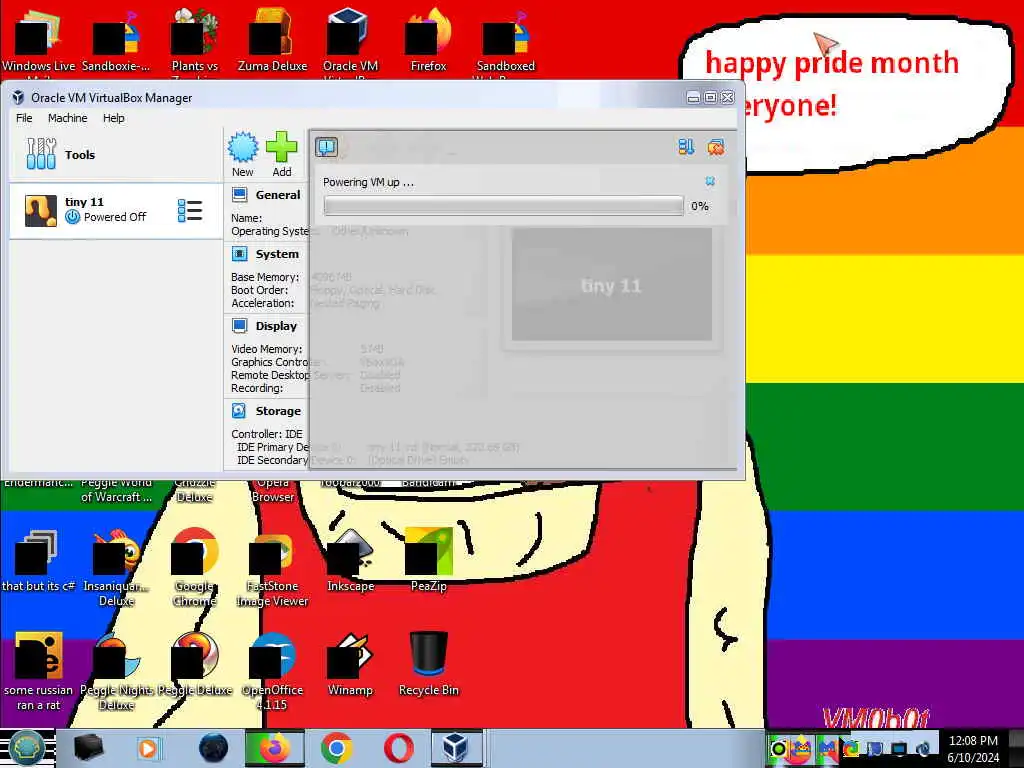Open the tiny 11 machine list menu icon
Image resolution: width=1024 pixels, height=768 pixels.
point(189,210)
